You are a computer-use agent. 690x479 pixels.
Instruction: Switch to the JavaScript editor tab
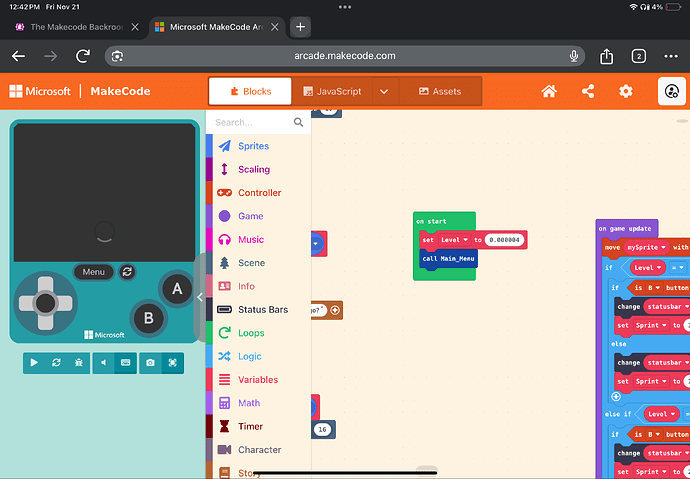coord(332,91)
